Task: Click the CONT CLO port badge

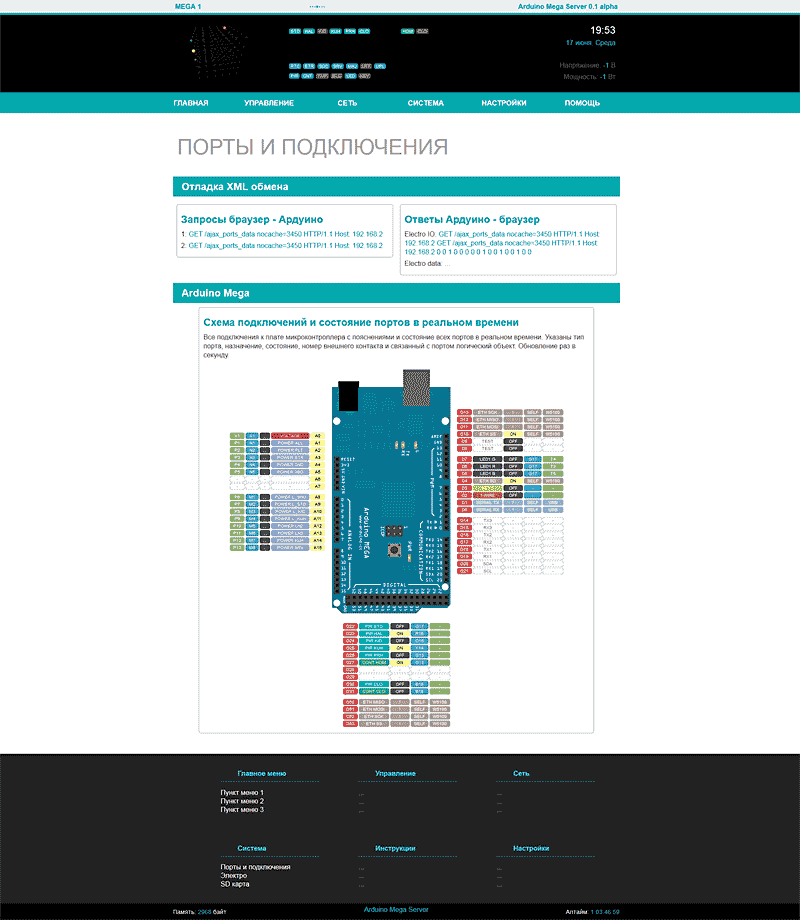Action: (x=374, y=691)
